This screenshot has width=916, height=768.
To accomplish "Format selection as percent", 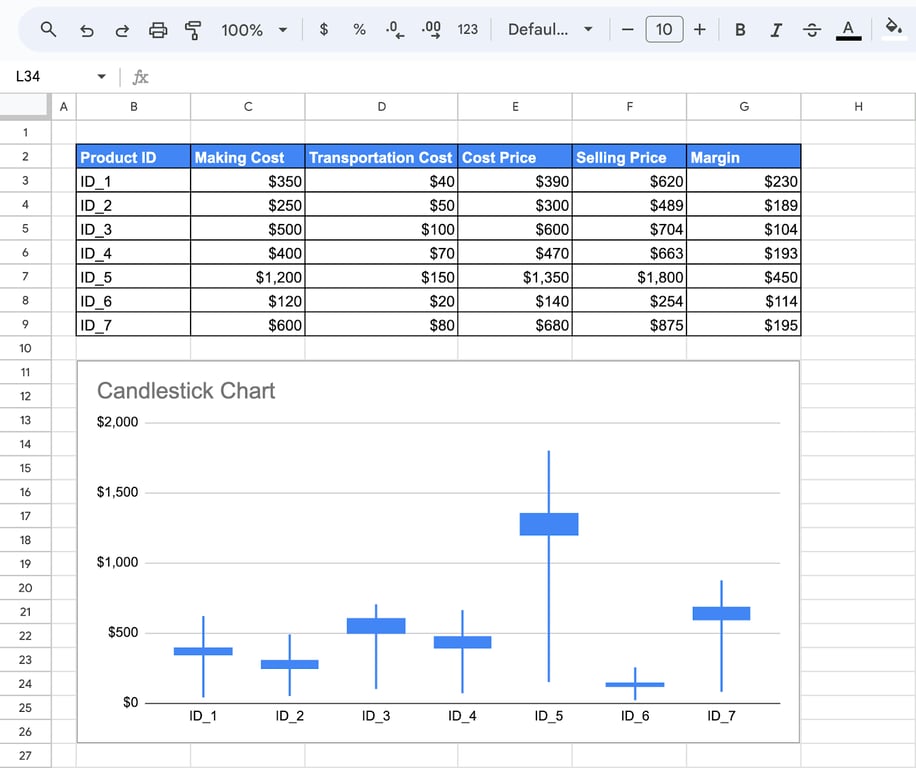I will (x=359, y=29).
